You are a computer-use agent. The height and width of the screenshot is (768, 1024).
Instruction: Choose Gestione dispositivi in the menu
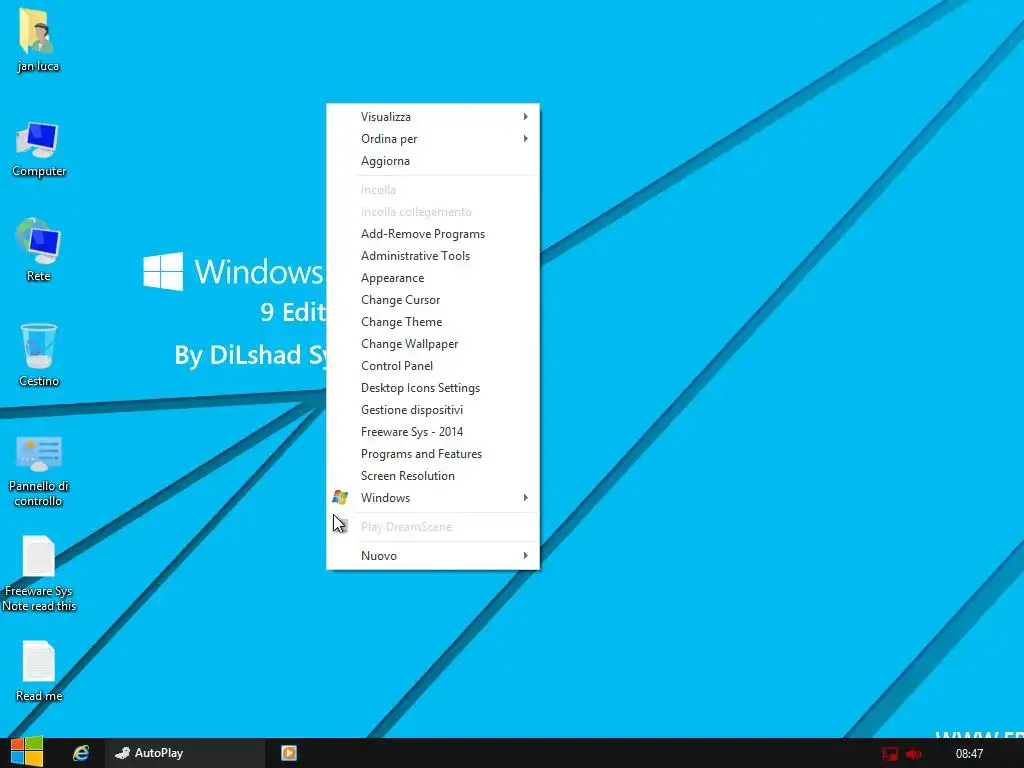433,410
